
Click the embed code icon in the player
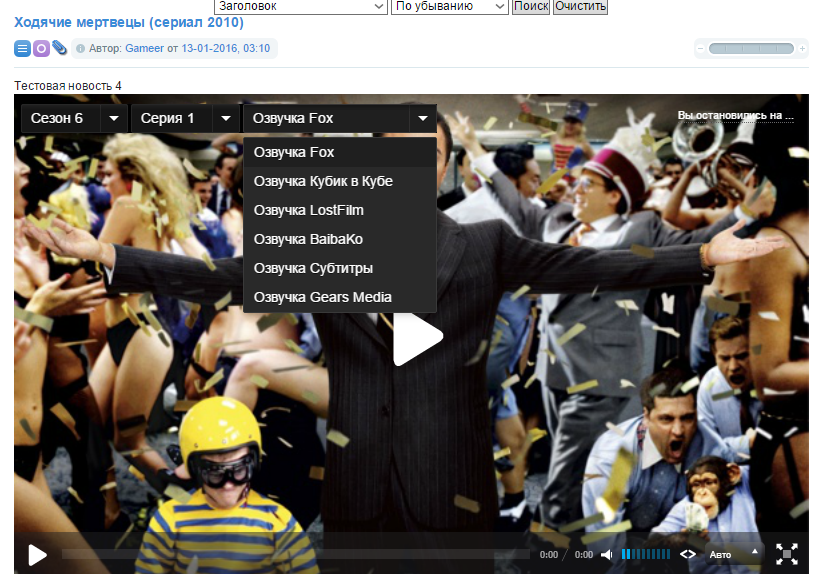point(688,555)
